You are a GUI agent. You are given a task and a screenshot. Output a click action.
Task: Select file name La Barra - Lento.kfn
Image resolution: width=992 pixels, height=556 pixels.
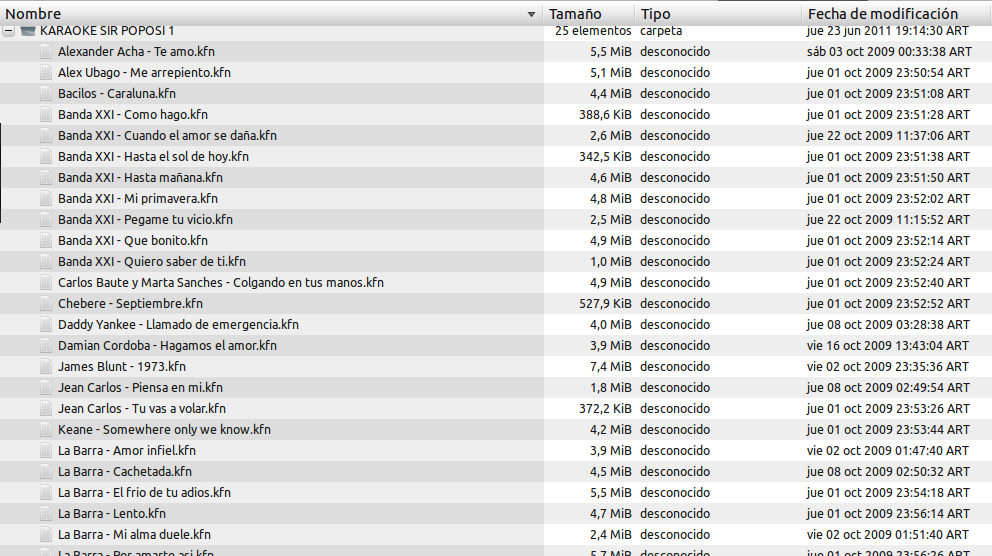click(x=112, y=514)
